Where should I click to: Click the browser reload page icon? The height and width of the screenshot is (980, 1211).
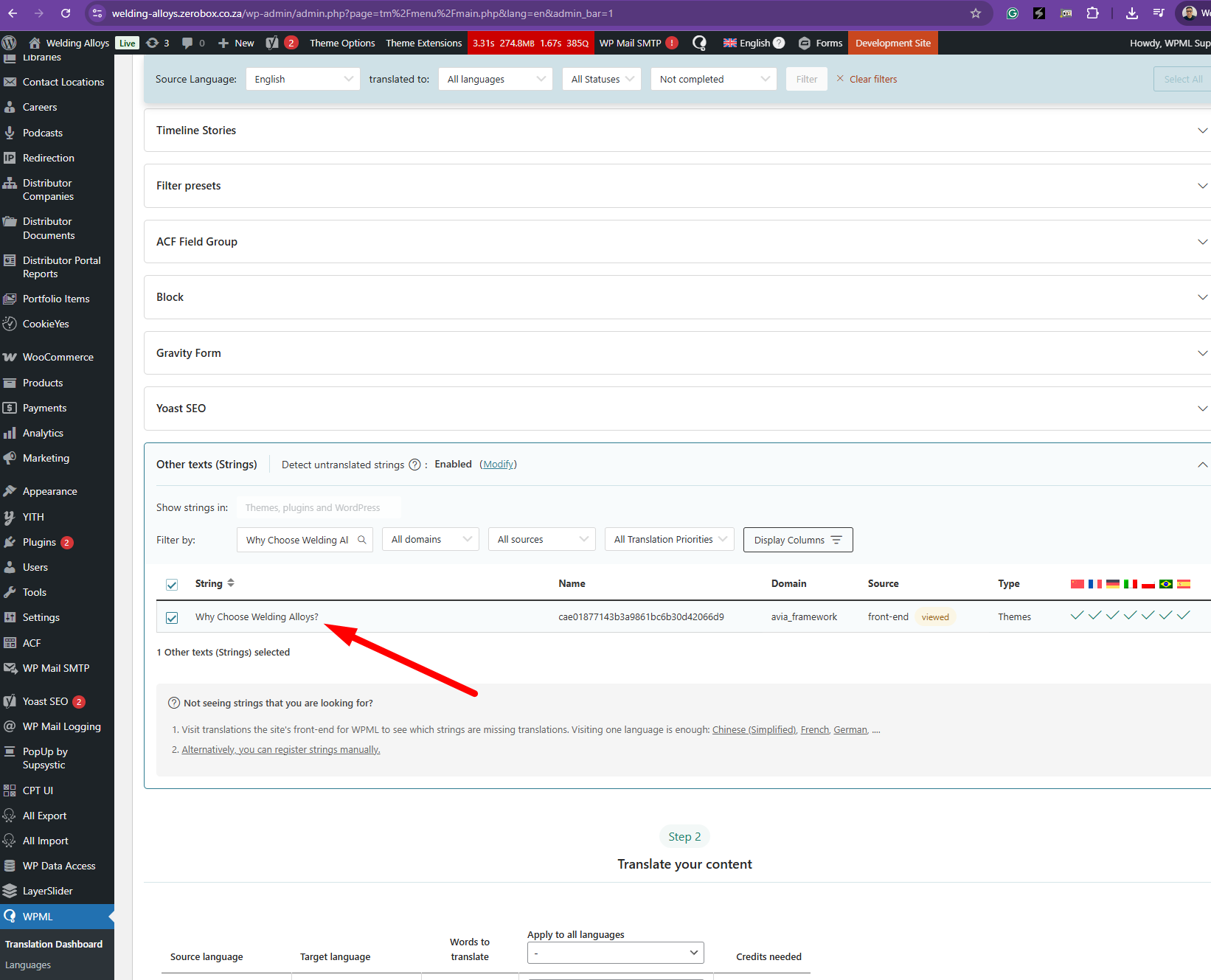[x=66, y=13]
